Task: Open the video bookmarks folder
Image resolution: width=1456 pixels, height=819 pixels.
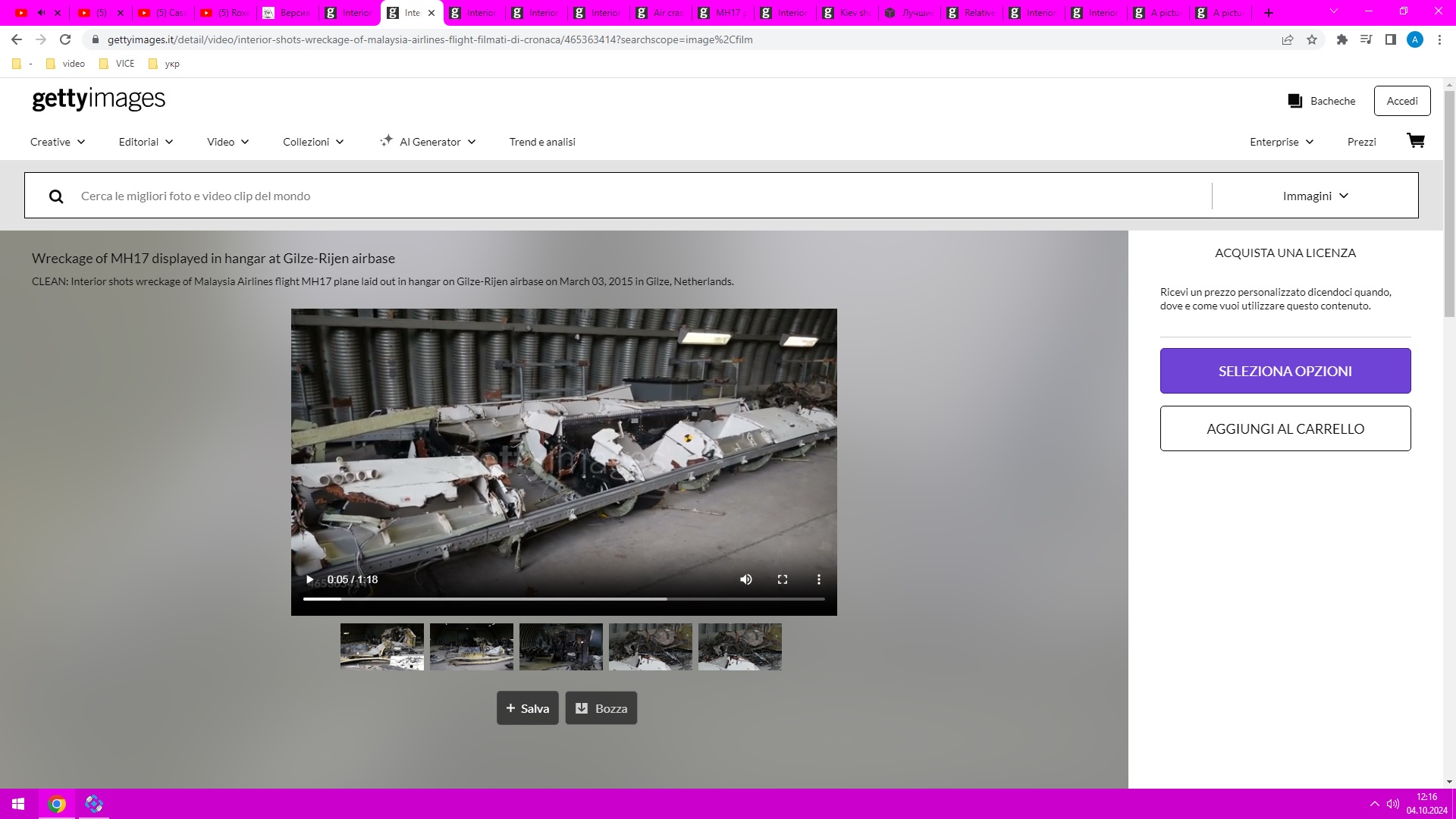Action: pos(65,64)
